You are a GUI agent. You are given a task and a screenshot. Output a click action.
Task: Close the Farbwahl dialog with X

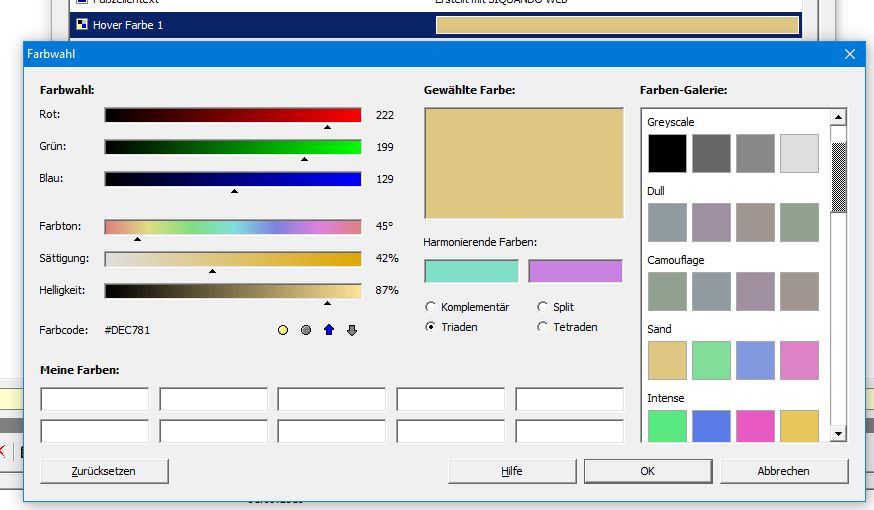pos(850,54)
